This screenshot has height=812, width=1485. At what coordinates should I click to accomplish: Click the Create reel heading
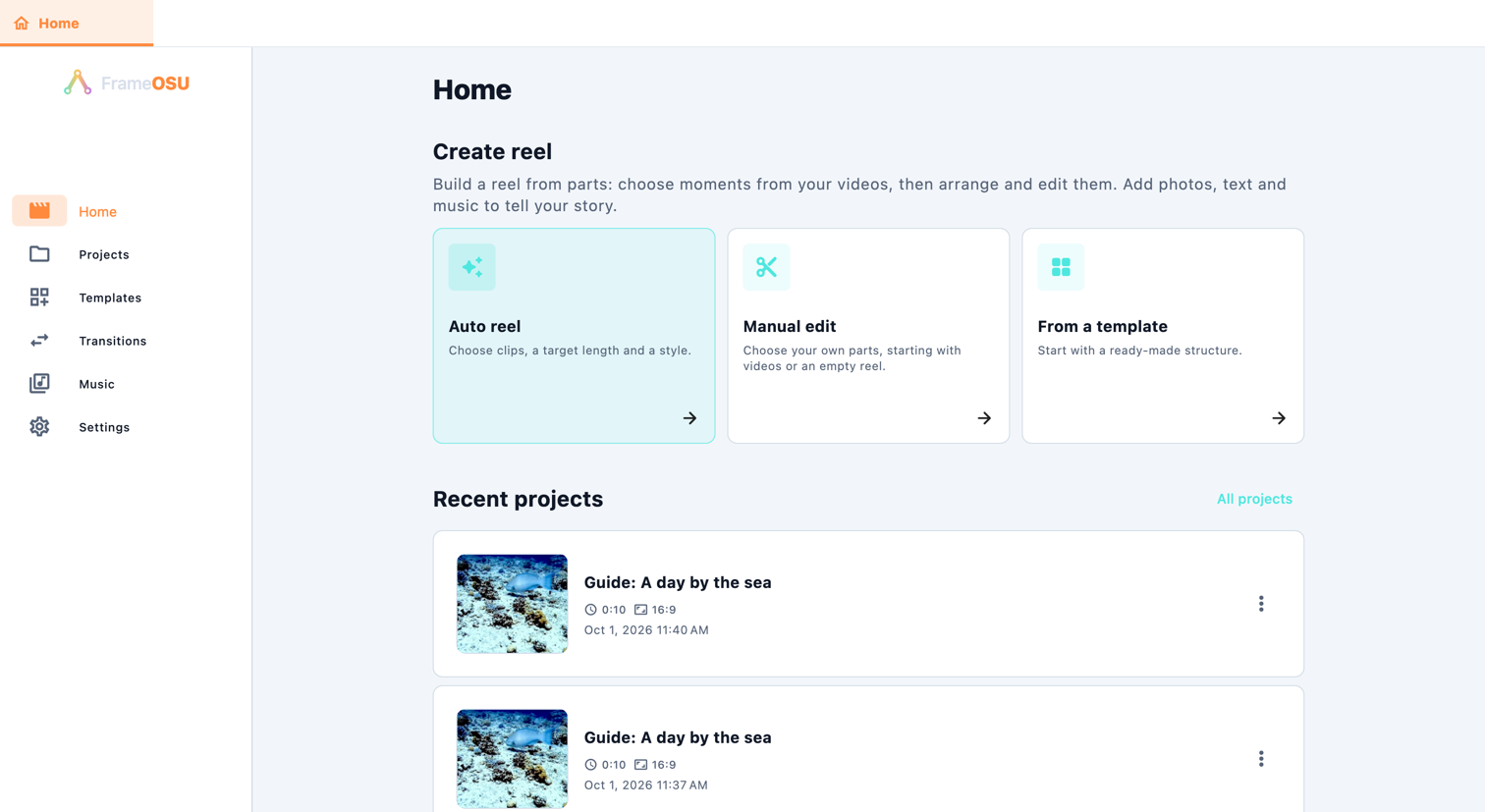point(492,151)
